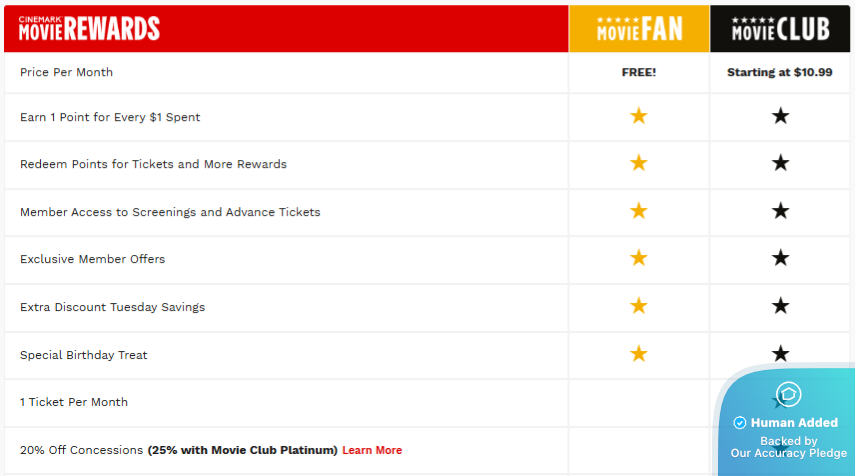Select the Price Per Month label

(67, 72)
